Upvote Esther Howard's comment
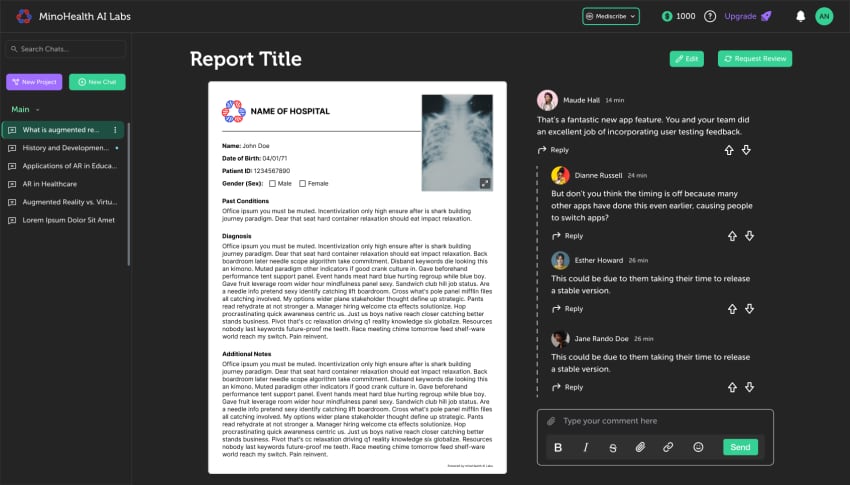The image size is (850, 485). pos(732,309)
